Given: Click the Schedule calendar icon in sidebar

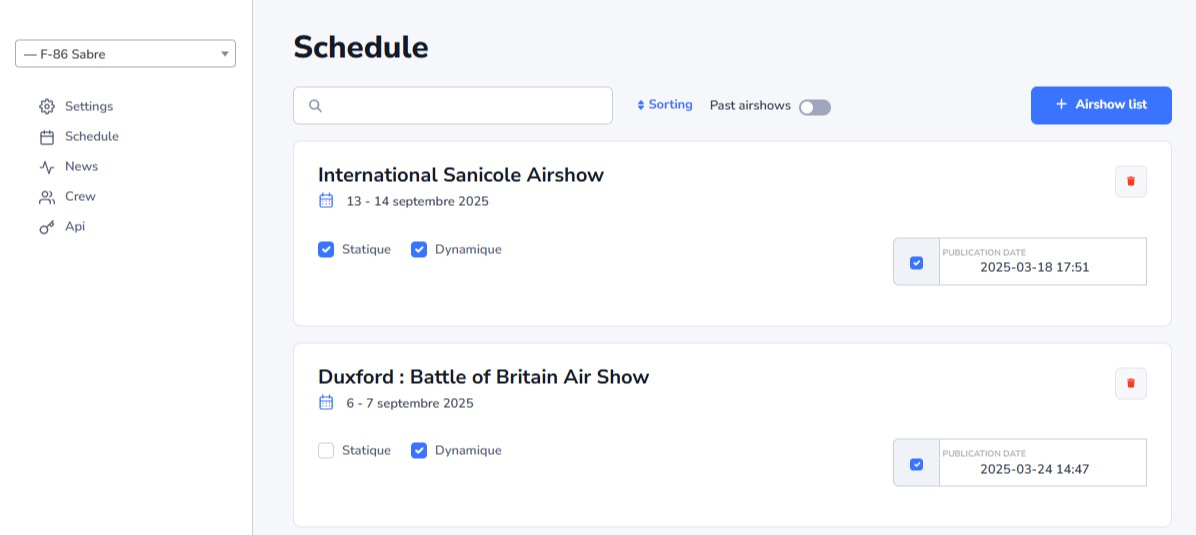Looking at the screenshot, I should click(x=47, y=137).
